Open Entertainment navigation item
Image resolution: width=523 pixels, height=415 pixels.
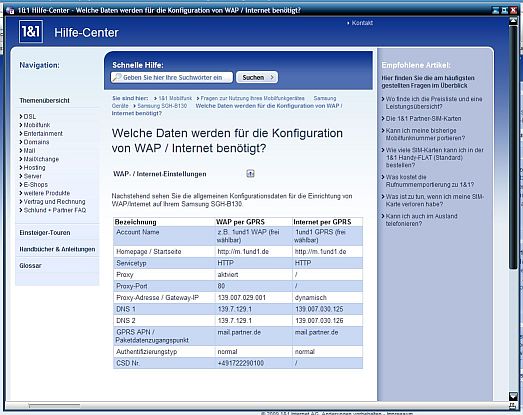[x=43, y=133]
